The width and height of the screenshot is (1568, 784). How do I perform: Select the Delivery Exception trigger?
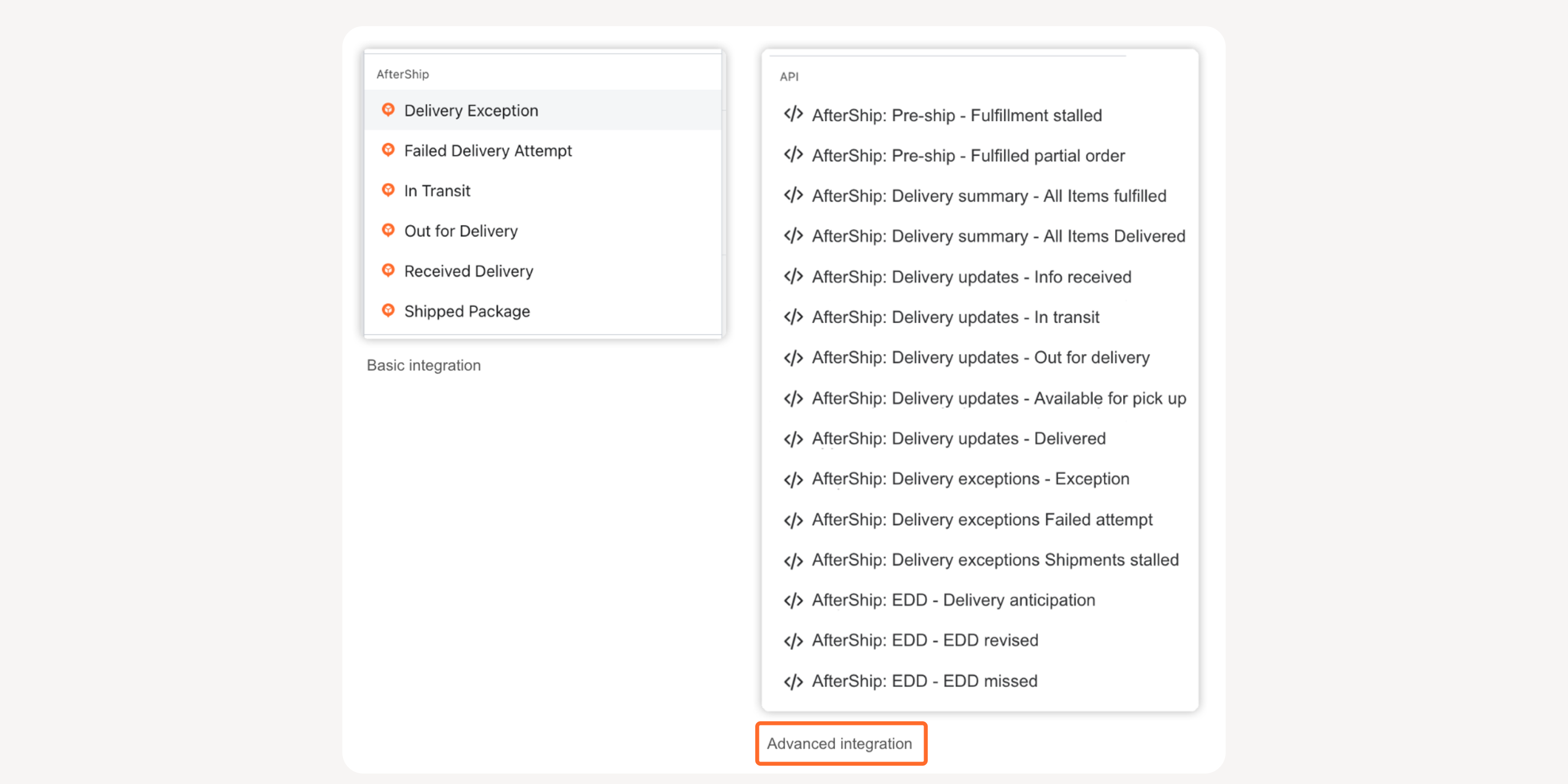543,110
